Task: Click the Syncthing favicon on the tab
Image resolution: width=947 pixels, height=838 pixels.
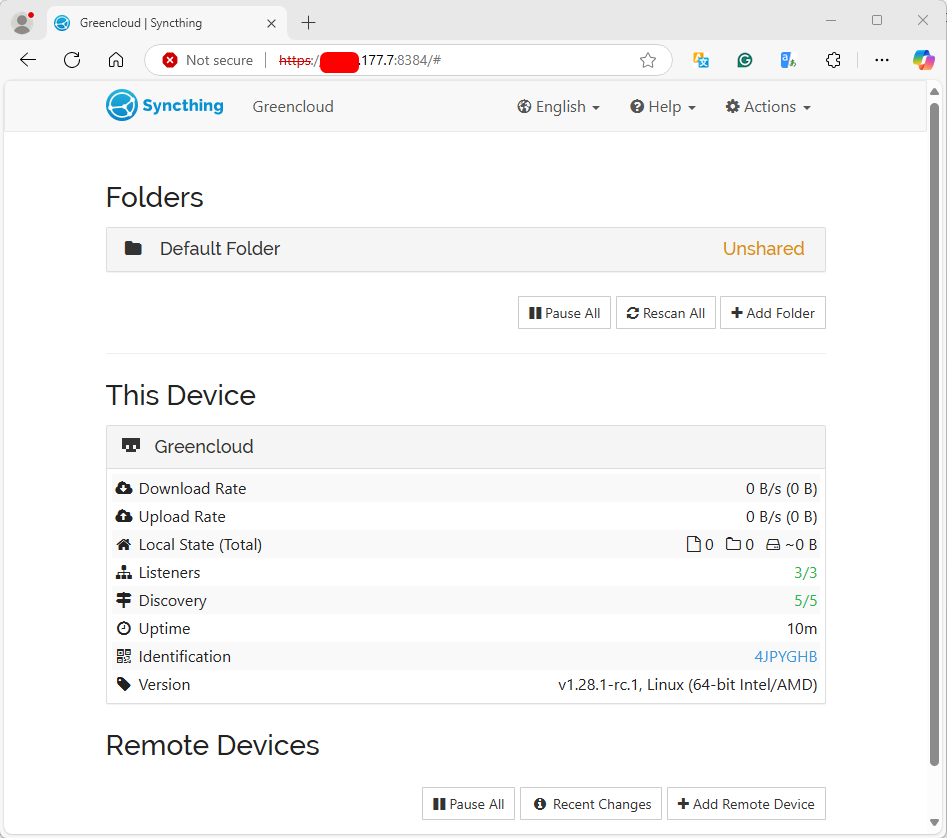Action: tap(62, 23)
